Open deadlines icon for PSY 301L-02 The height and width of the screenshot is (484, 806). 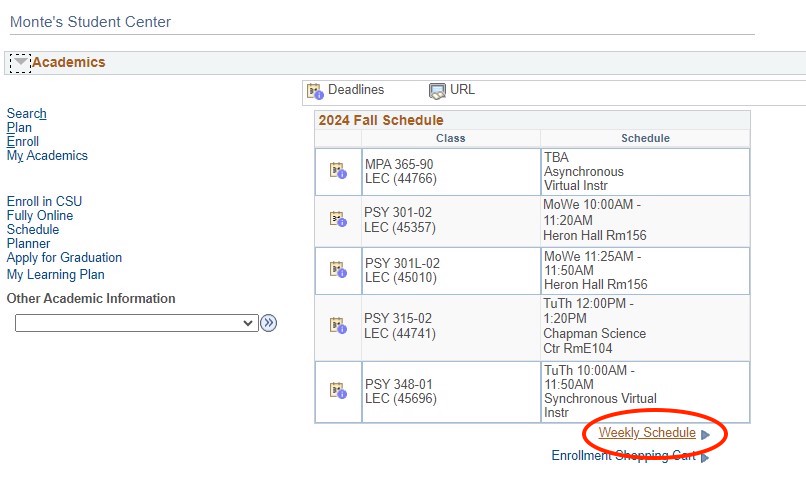pos(338,270)
